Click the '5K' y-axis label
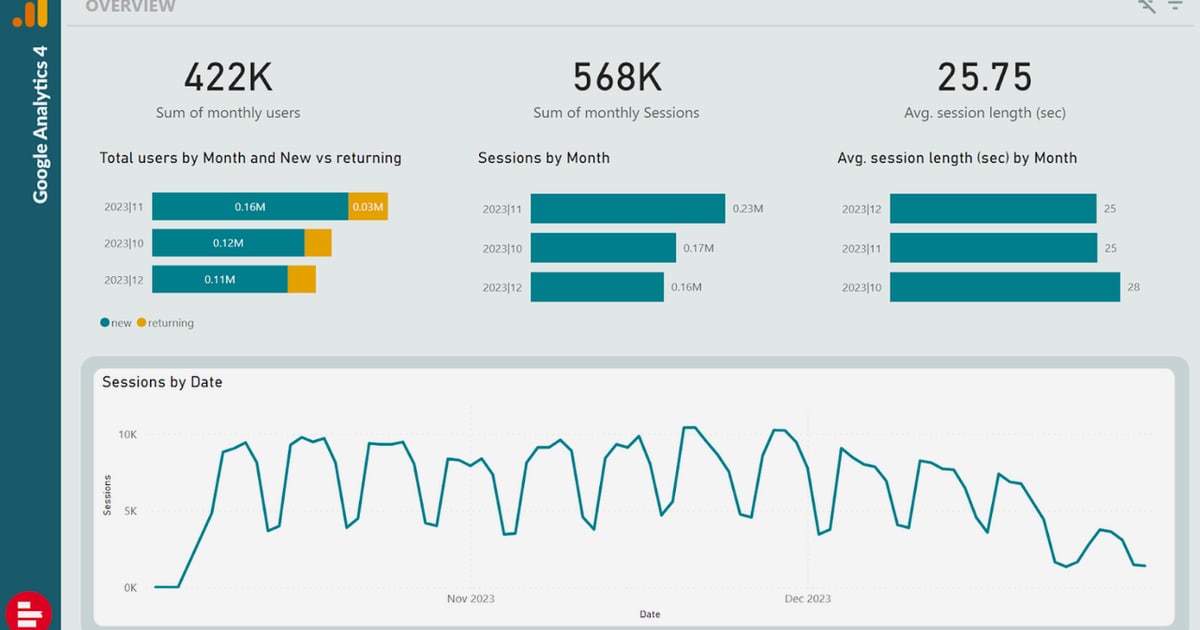Screen dimensions: 1200x630 (x=131, y=511)
